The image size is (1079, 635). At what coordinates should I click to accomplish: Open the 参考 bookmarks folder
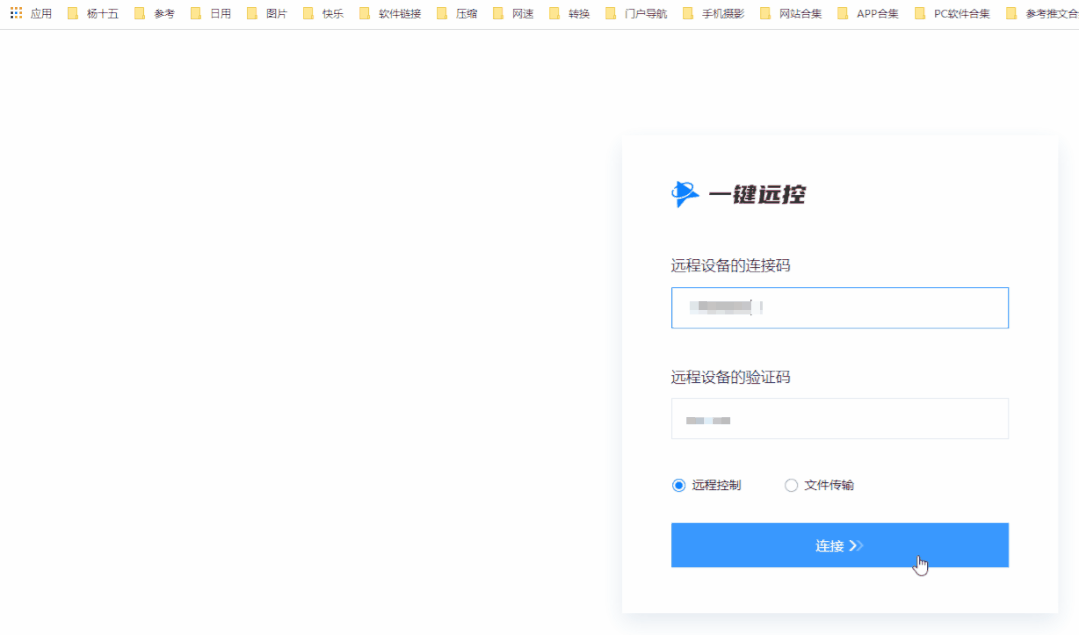(x=139, y=12)
